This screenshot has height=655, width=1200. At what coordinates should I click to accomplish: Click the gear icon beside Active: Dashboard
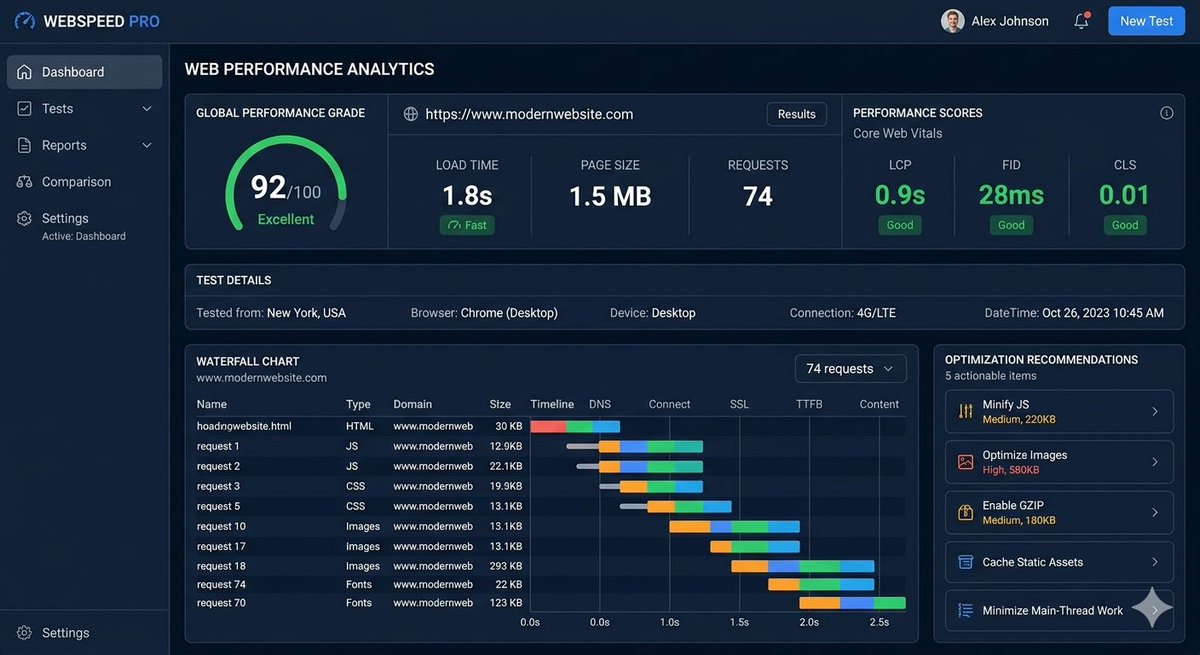24,218
